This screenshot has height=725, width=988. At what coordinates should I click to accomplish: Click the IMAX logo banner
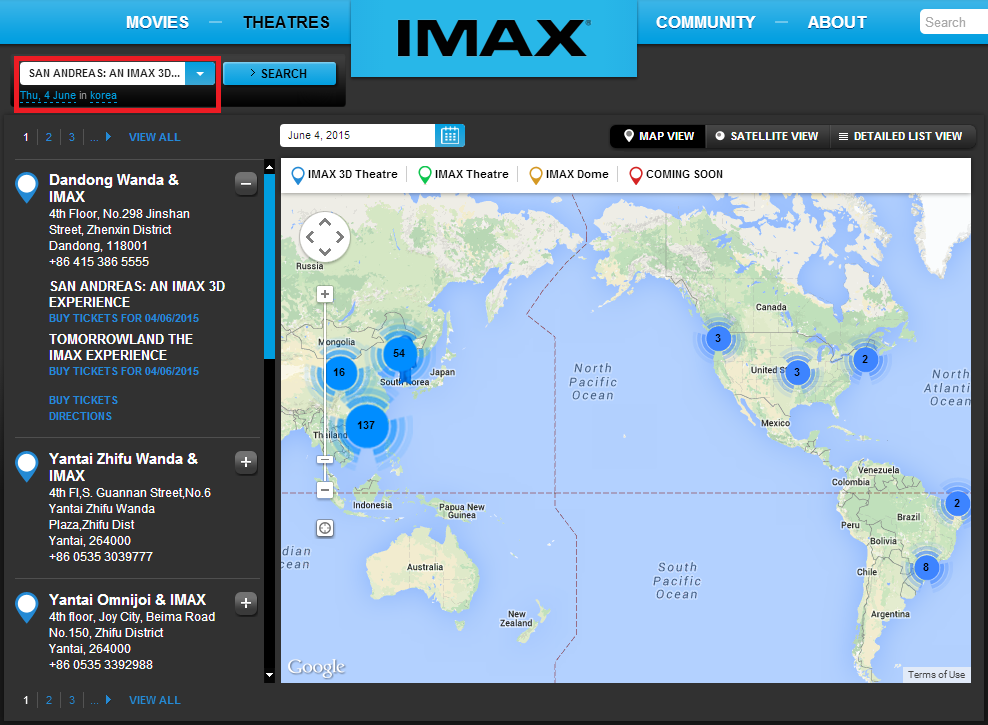tap(493, 35)
